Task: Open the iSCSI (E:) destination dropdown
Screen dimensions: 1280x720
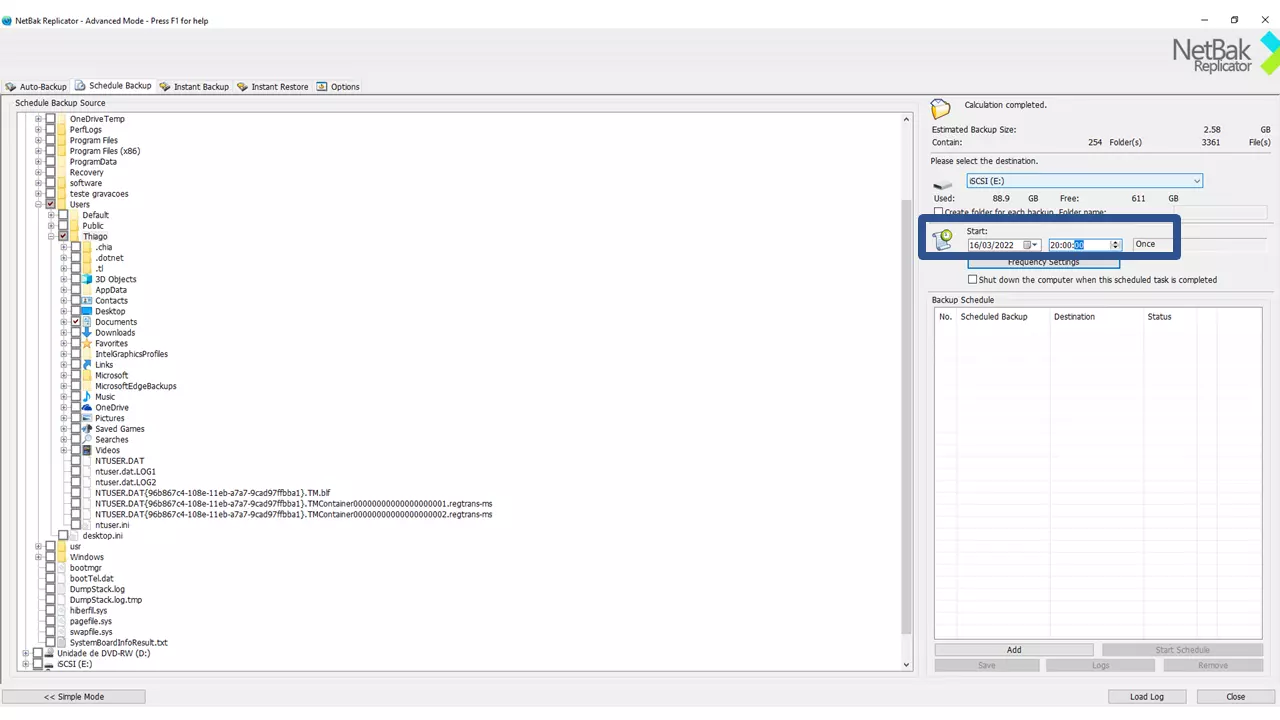Action: click(1196, 181)
